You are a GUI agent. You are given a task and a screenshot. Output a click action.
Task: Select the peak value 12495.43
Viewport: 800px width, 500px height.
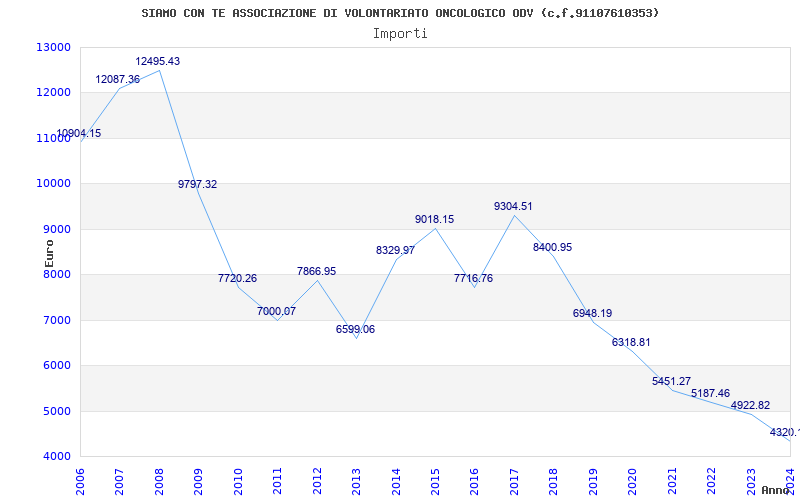coord(158,61)
